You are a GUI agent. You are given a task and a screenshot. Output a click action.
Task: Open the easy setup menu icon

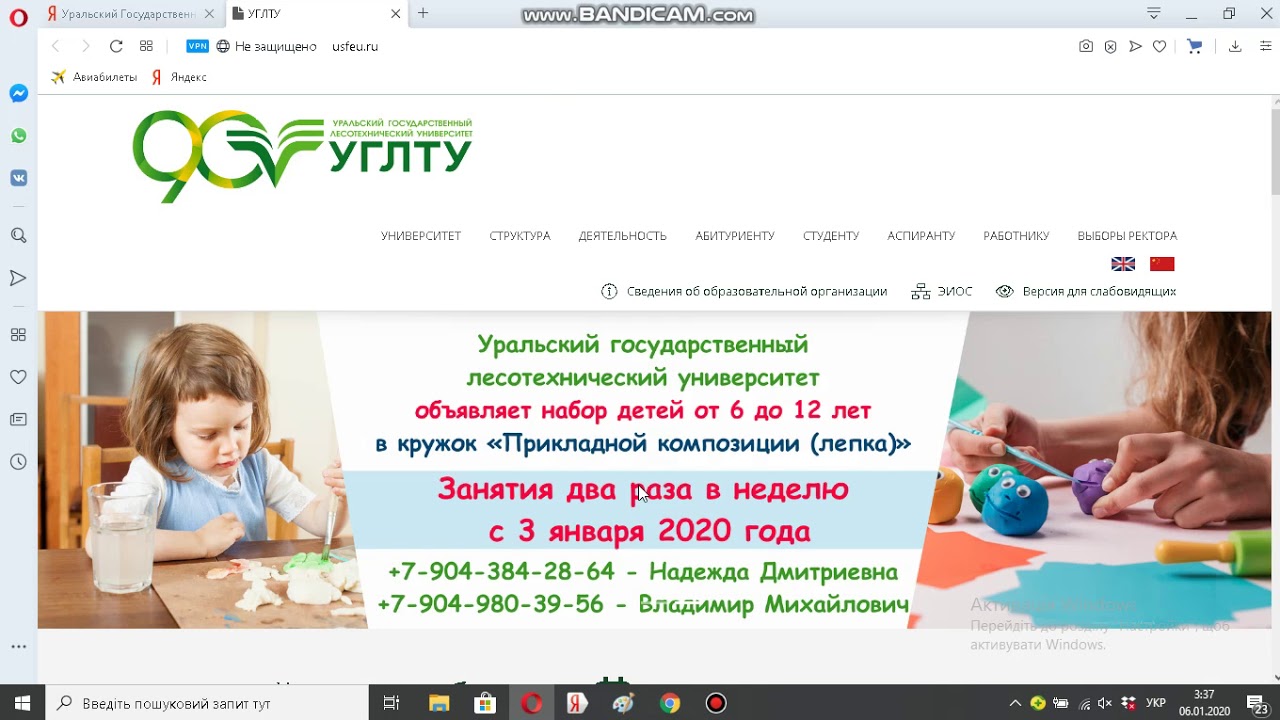[x=1265, y=46]
